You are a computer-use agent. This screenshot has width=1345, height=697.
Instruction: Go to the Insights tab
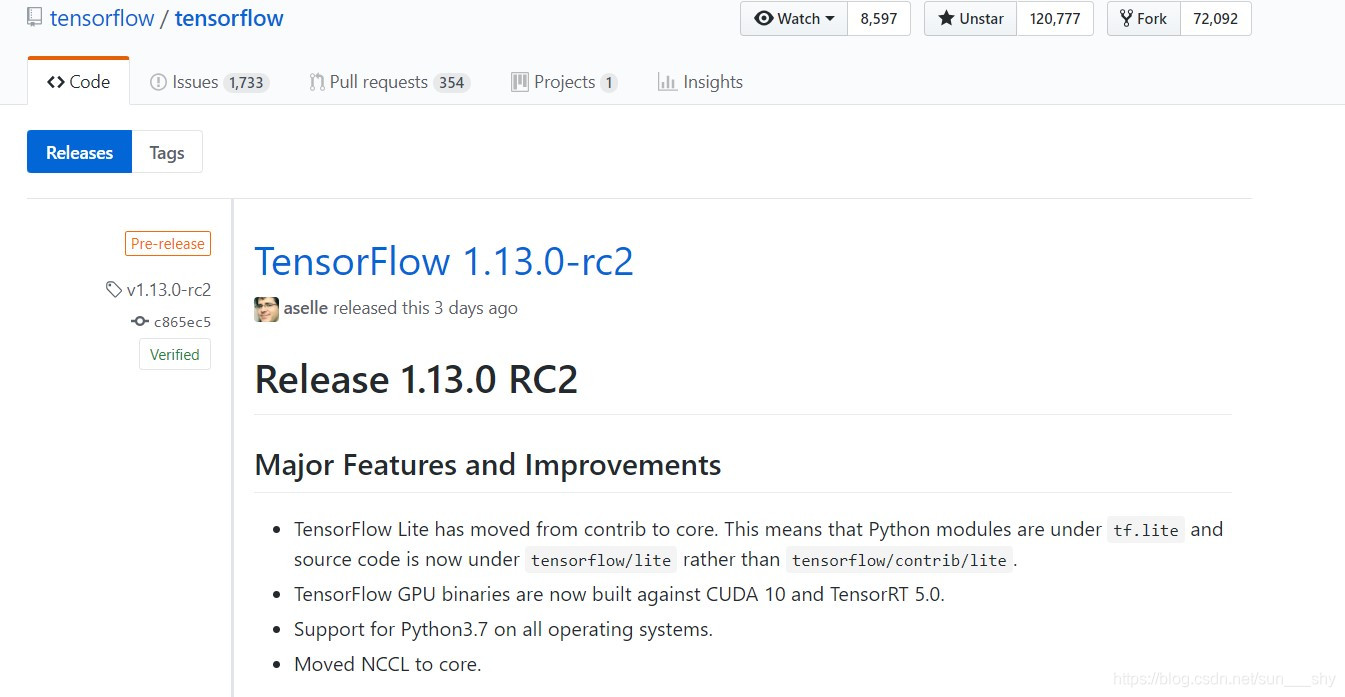(700, 82)
